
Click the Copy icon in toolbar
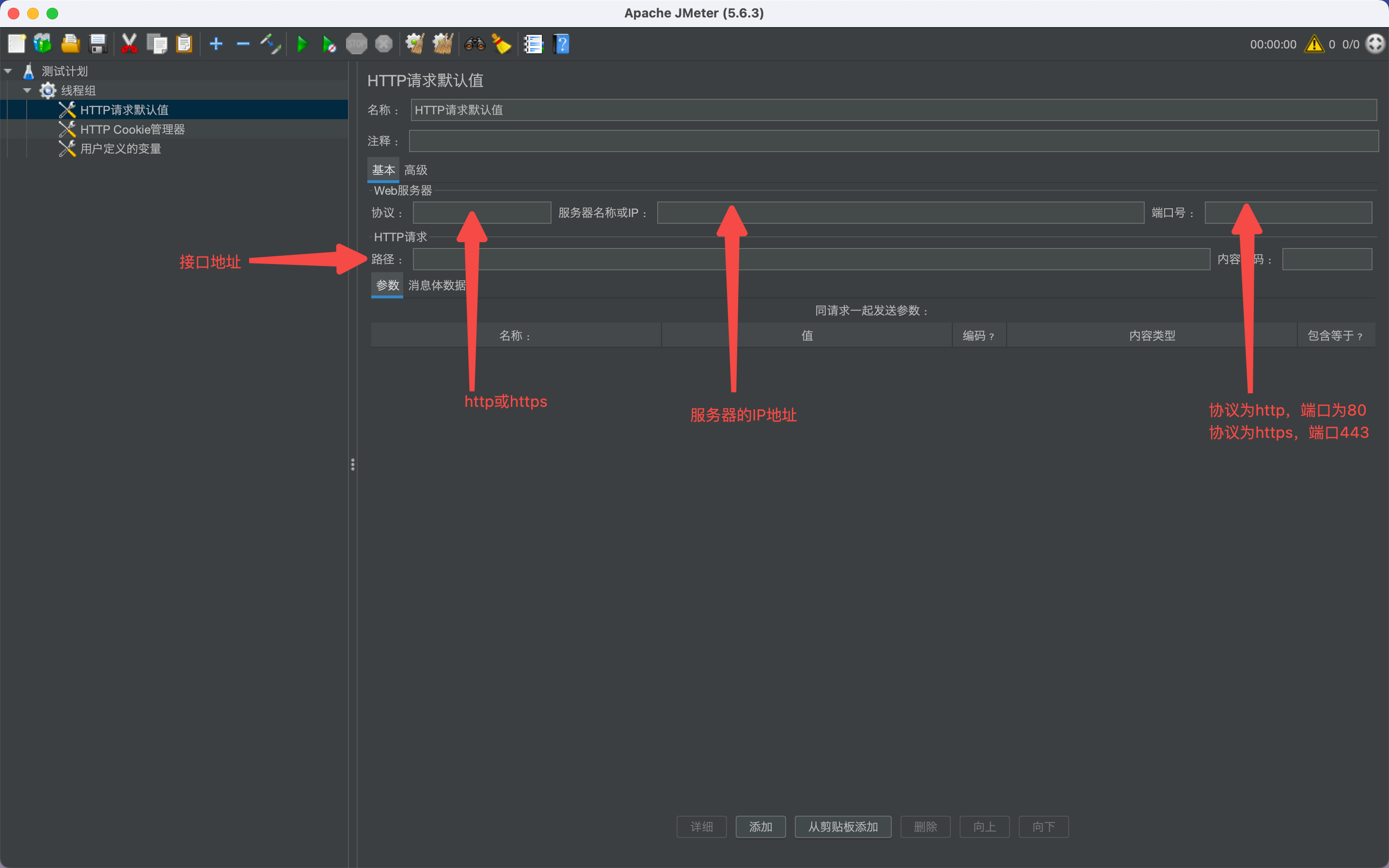[x=156, y=44]
